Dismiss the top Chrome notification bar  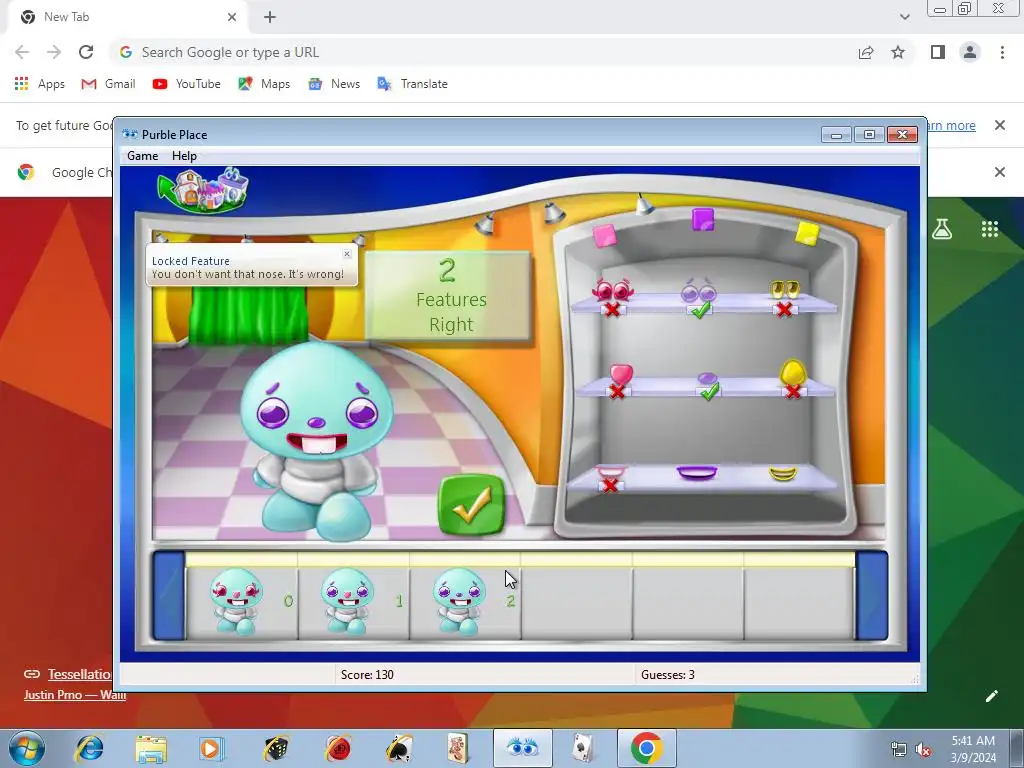999,125
